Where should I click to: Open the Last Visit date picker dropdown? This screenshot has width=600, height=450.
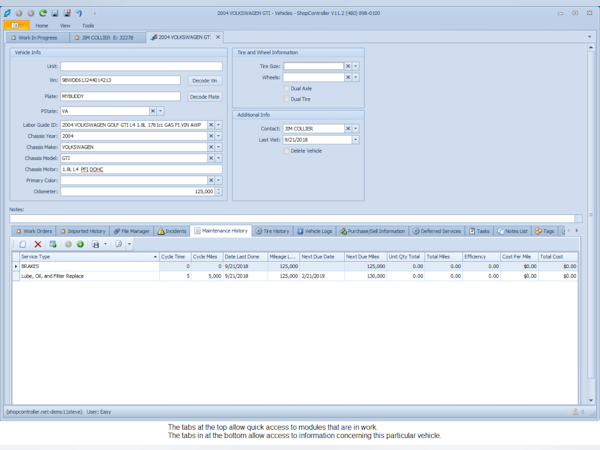pos(356,140)
